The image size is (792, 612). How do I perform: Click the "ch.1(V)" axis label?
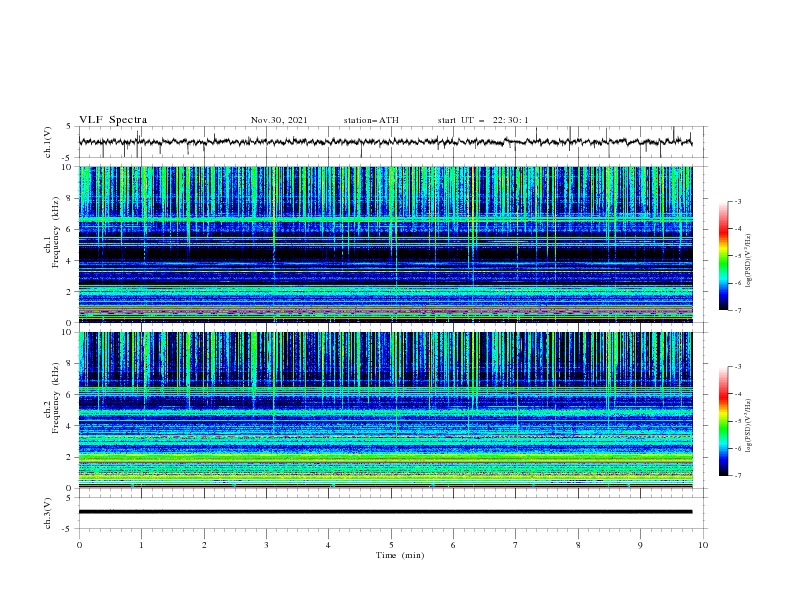pos(48,142)
